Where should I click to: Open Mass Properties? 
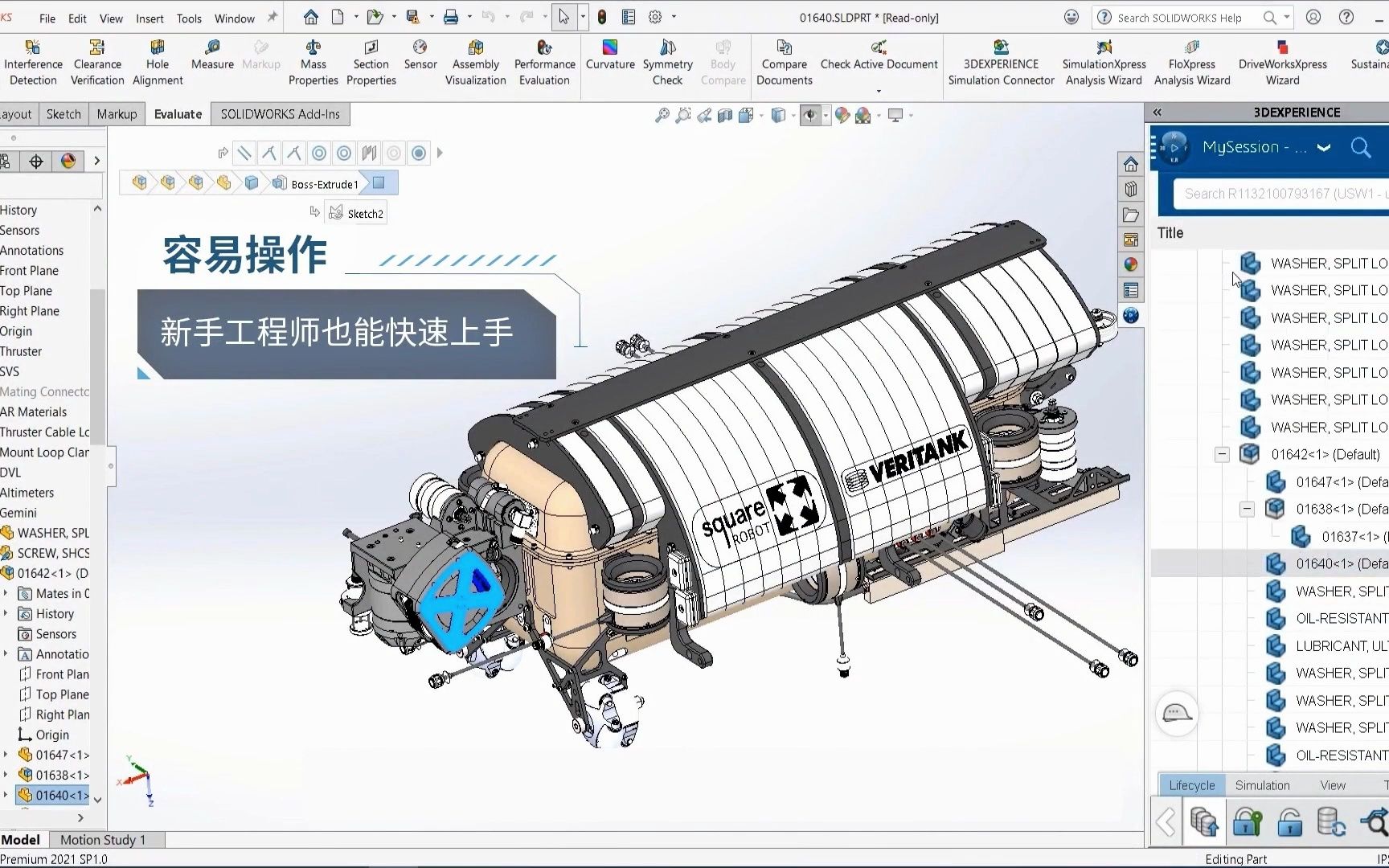313,59
